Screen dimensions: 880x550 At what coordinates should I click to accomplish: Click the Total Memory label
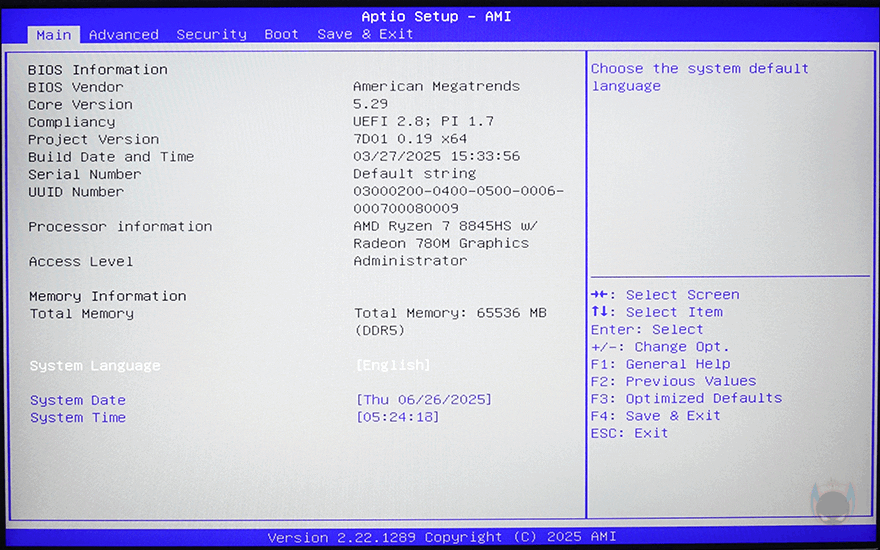tap(82, 314)
